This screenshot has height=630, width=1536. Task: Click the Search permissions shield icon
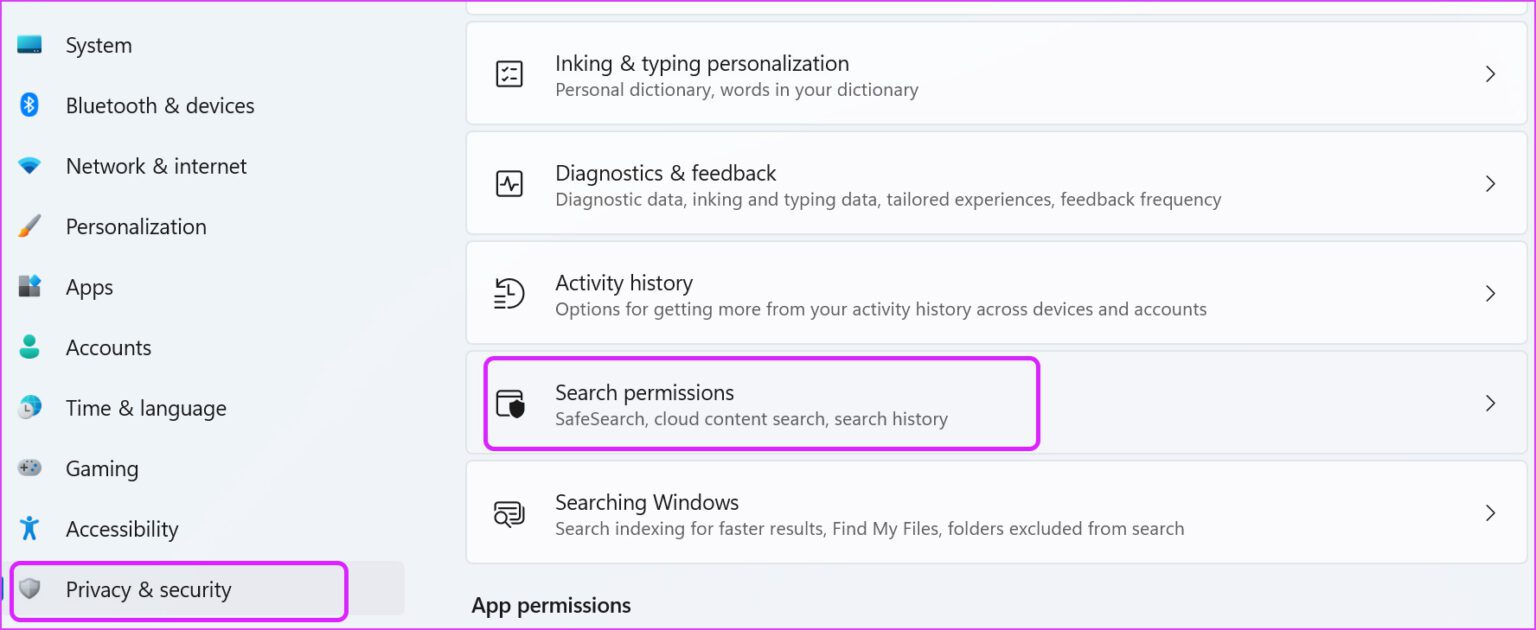point(510,403)
